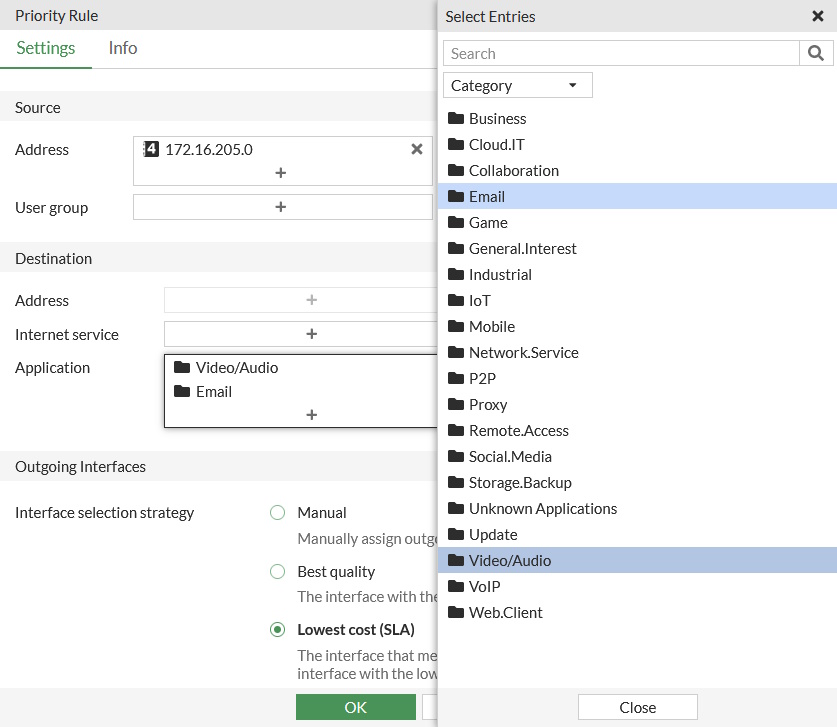Click the folder icon next to Social.Media
837x727 pixels.
click(x=455, y=456)
